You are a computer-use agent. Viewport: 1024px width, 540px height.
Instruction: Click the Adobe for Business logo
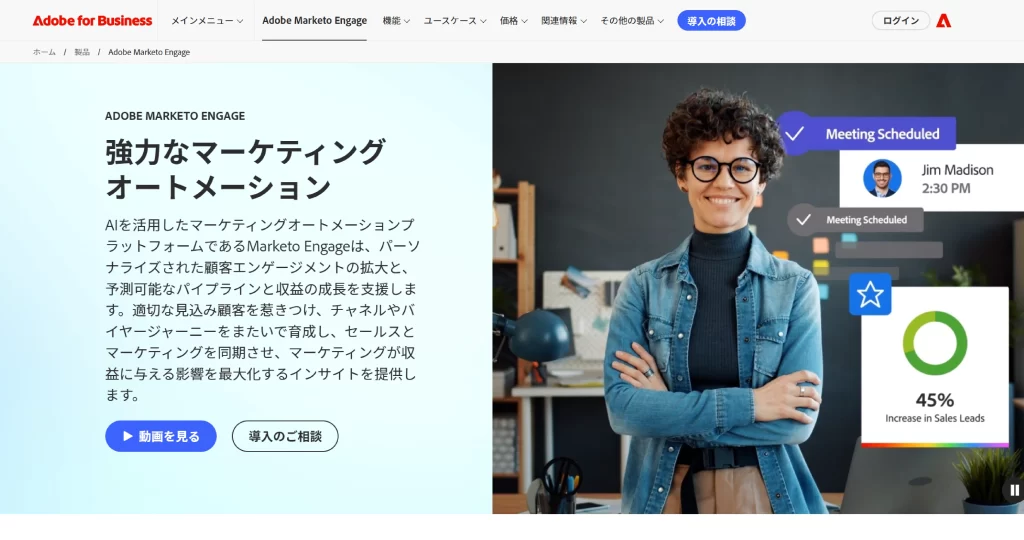pyautogui.click(x=92, y=21)
